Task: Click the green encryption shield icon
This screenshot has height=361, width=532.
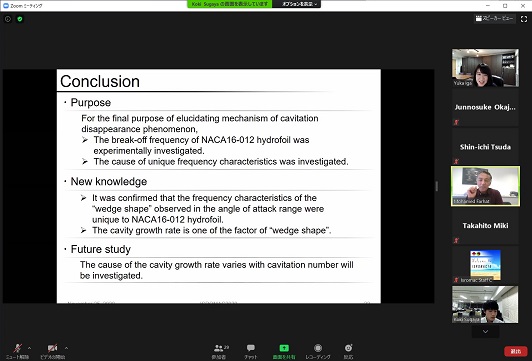Action: click(x=20, y=19)
